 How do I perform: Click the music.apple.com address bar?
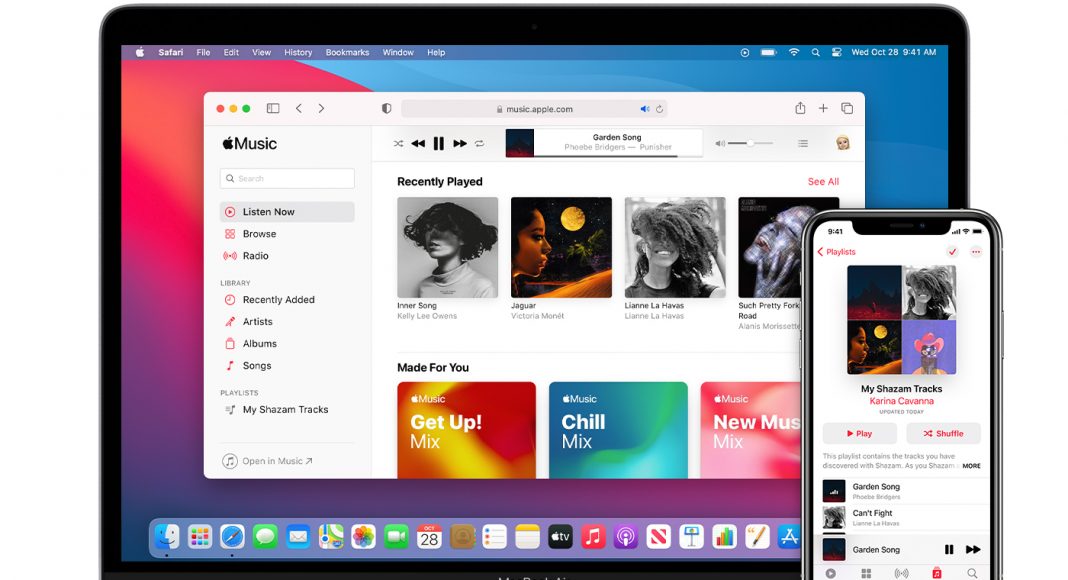pos(534,109)
